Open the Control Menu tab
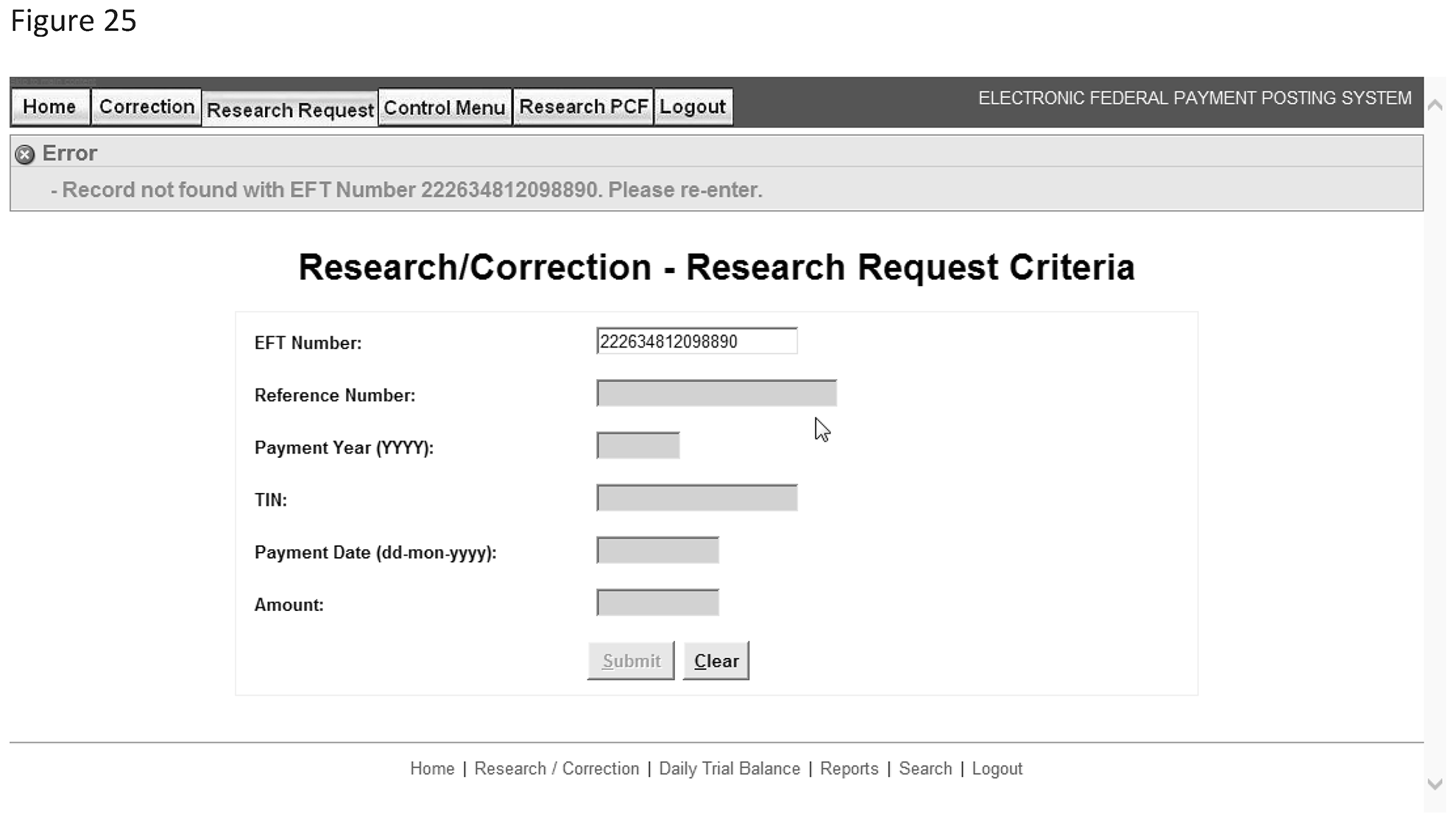This screenshot has height=814, width=1456. 445,108
